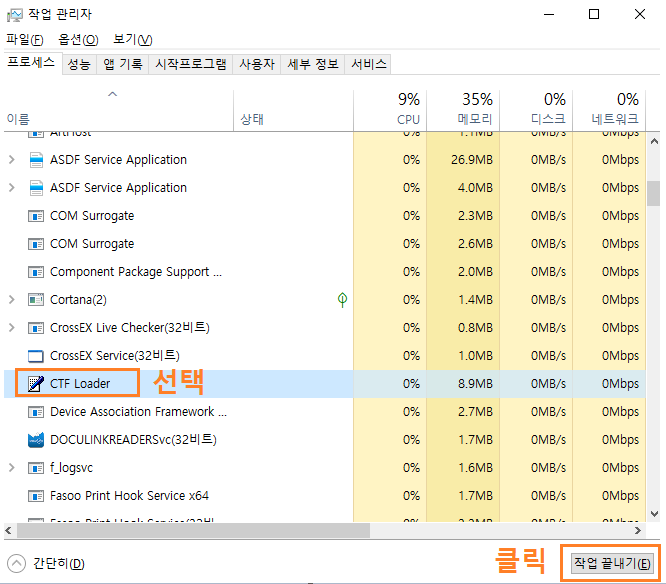Select the DOCULINKREADERSvc(32비트) row text
666x584 pixels.
pos(133,440)
